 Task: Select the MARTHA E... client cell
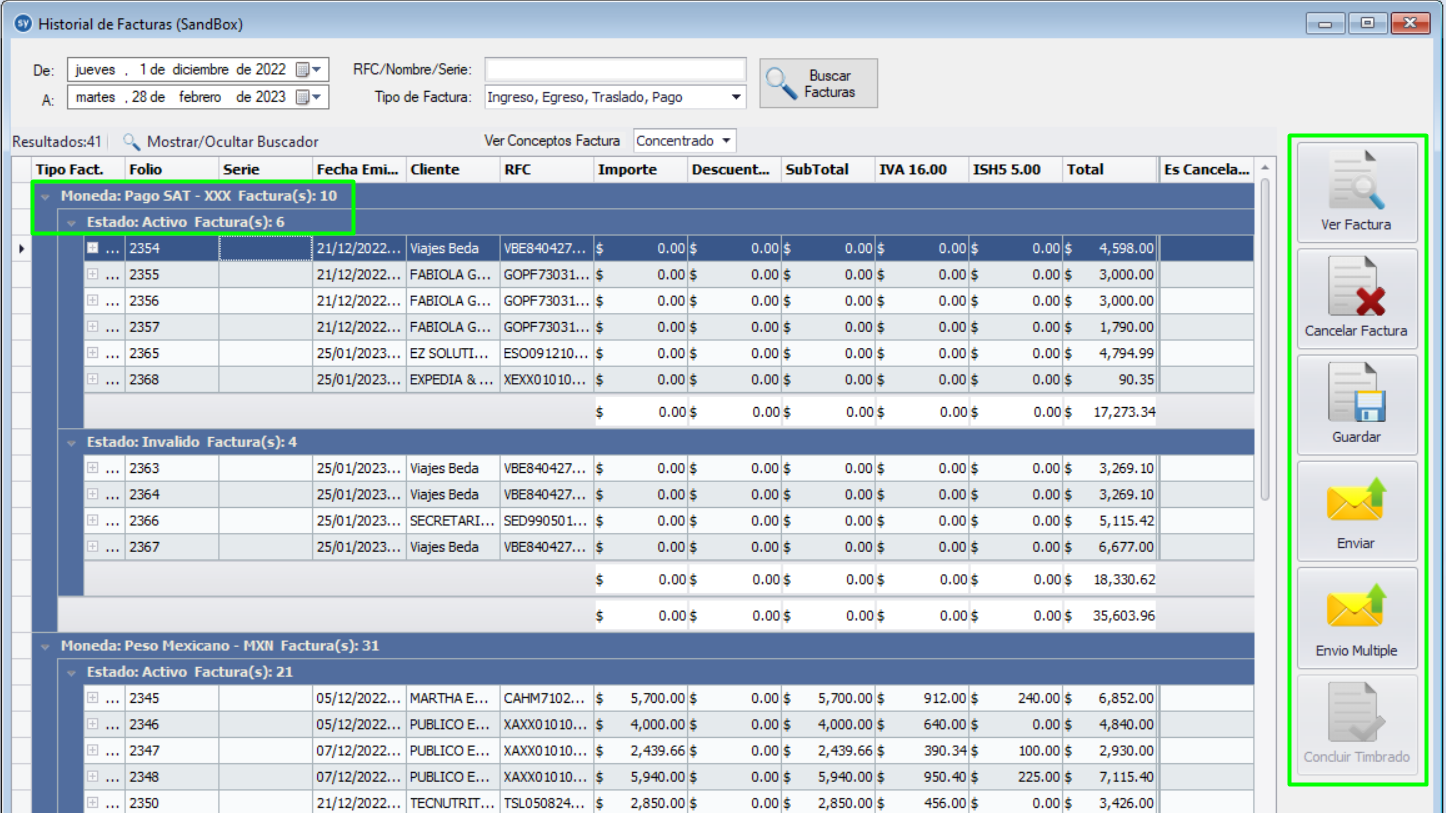click(453, 698)
